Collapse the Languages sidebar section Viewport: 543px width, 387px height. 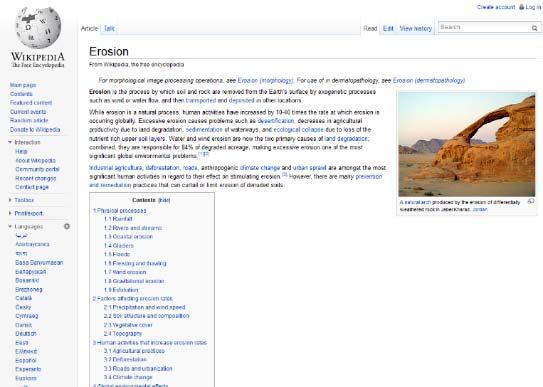10,226
